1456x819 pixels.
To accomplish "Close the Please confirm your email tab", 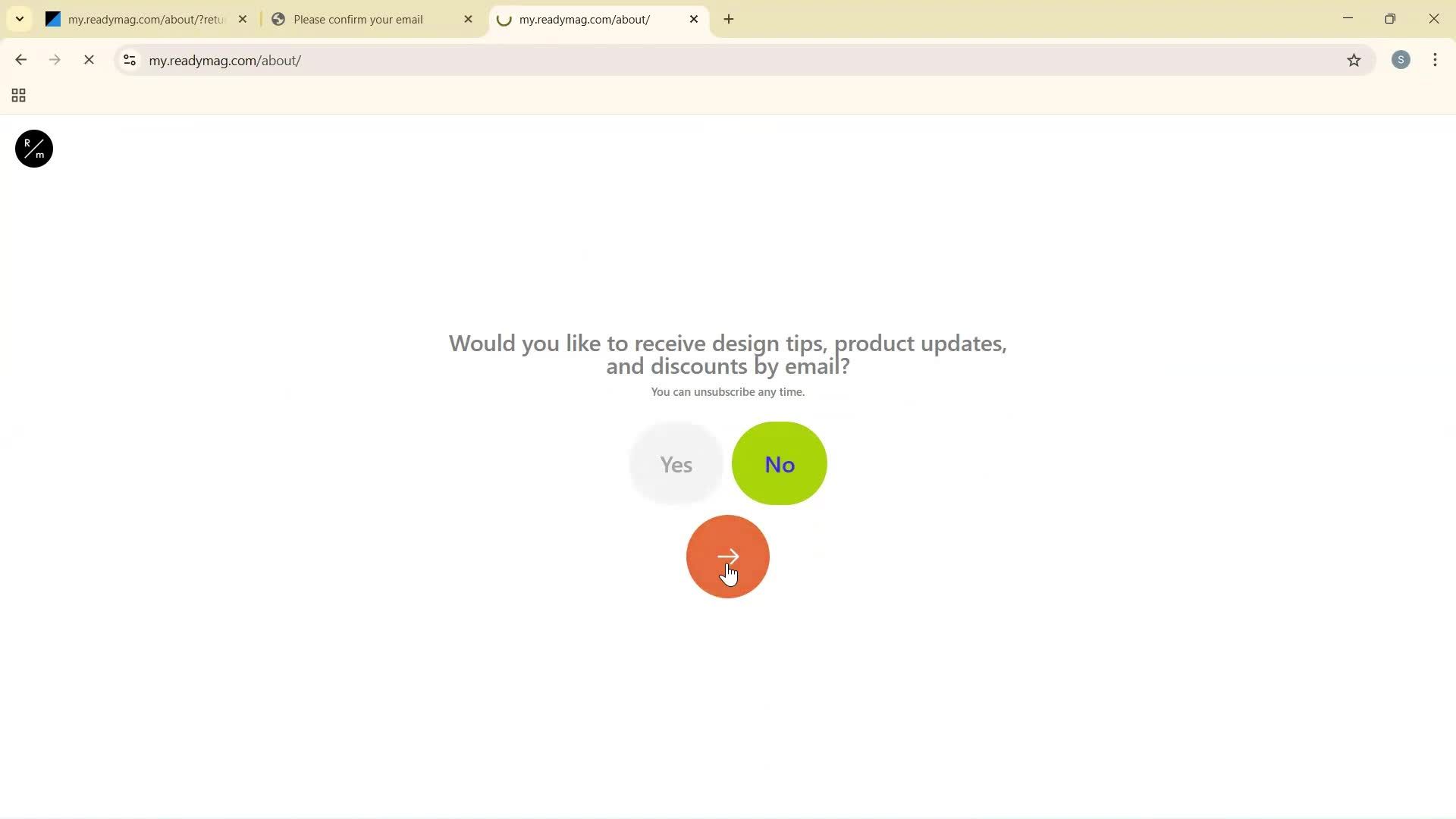I will pos(469,19).
